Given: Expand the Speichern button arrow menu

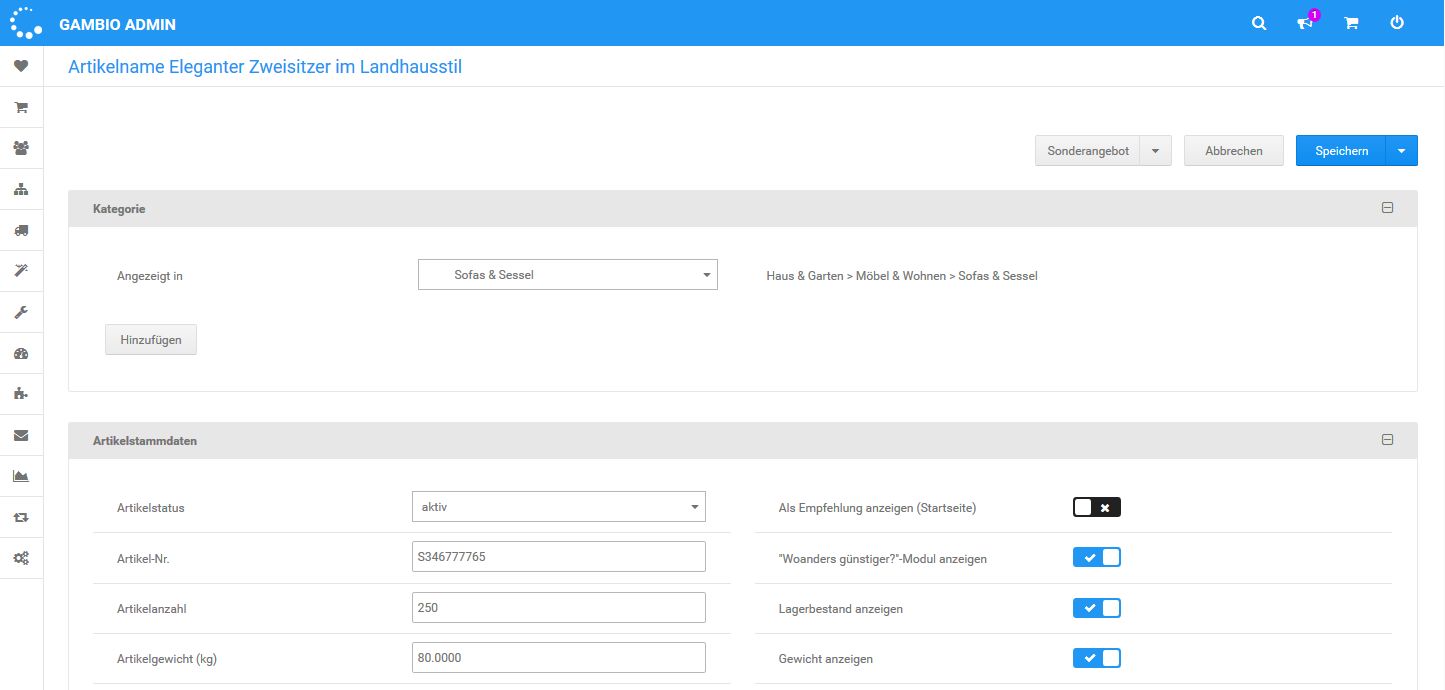Looking at the screenshot, I should pos(1401,151).
